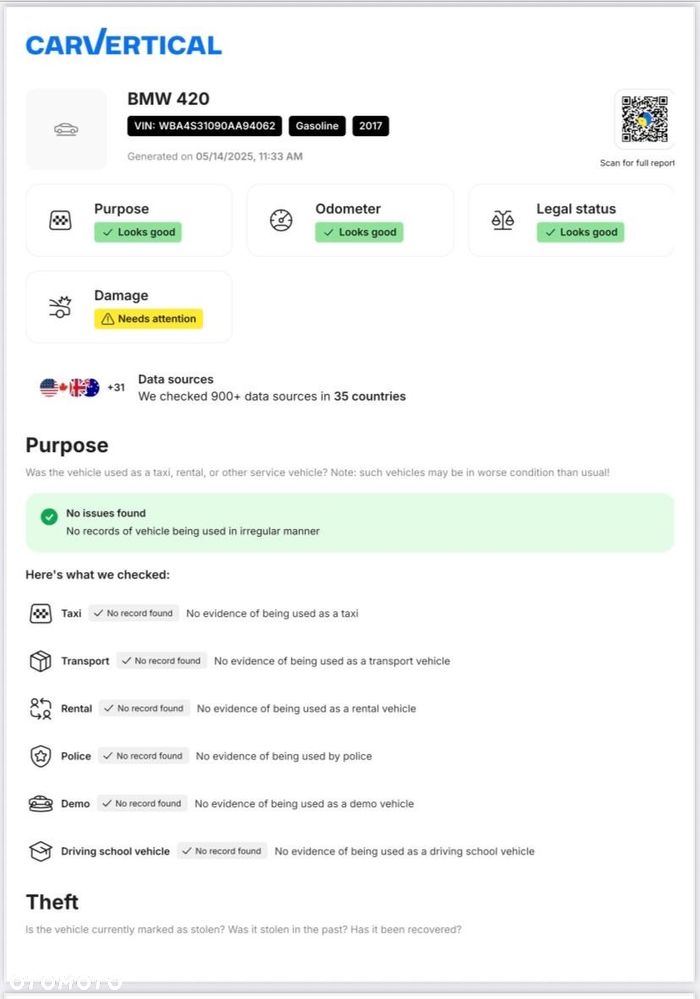Click the Demo No record found badge

(x=141, y=804)
